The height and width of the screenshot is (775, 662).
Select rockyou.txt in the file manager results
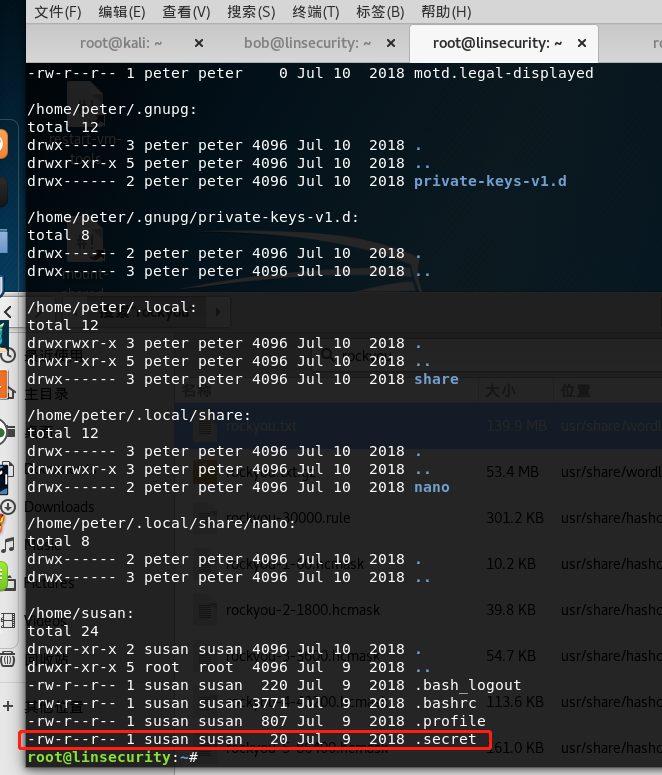coord(261,426)
